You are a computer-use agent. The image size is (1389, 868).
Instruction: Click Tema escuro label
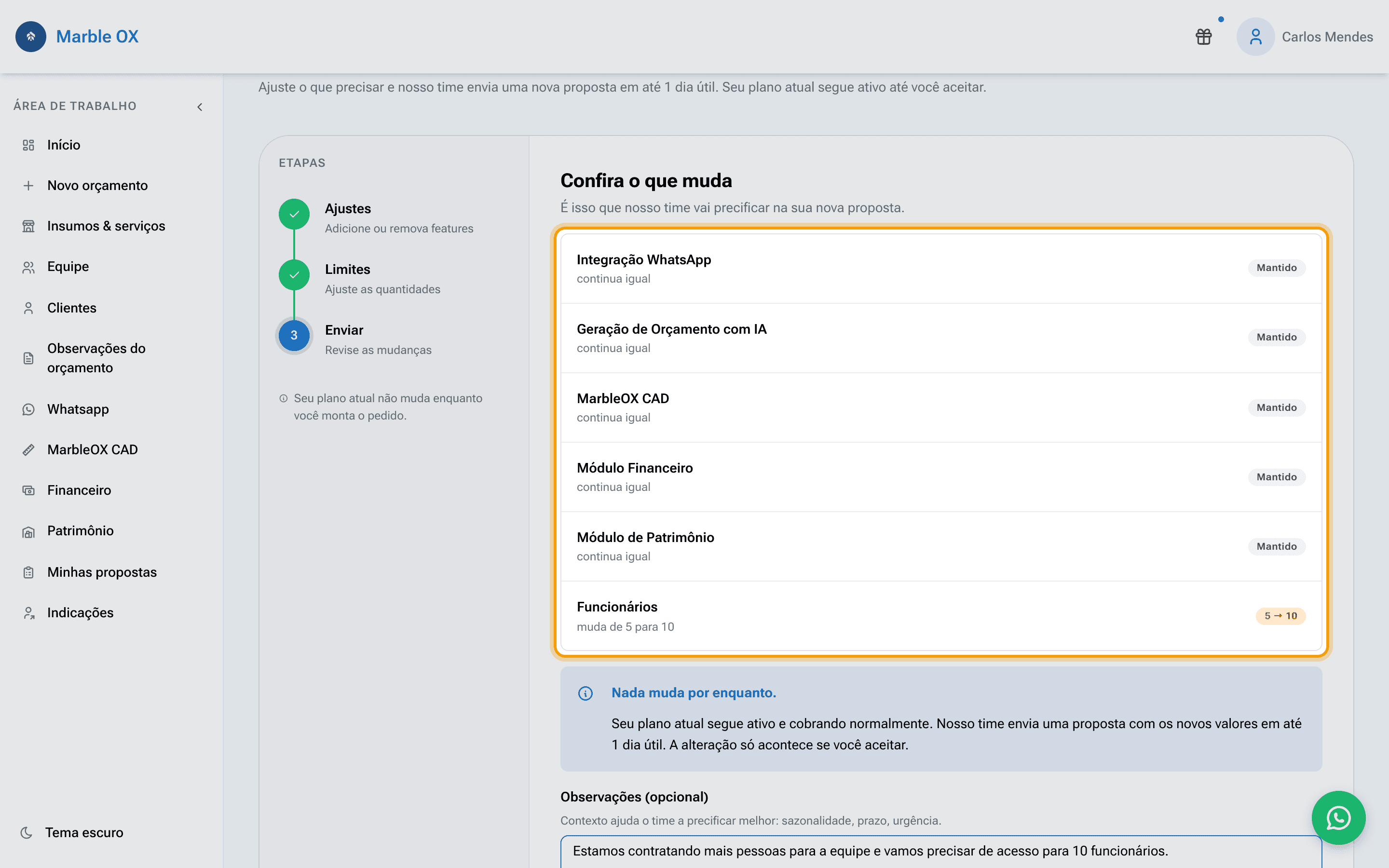click(x=84, y=832)
